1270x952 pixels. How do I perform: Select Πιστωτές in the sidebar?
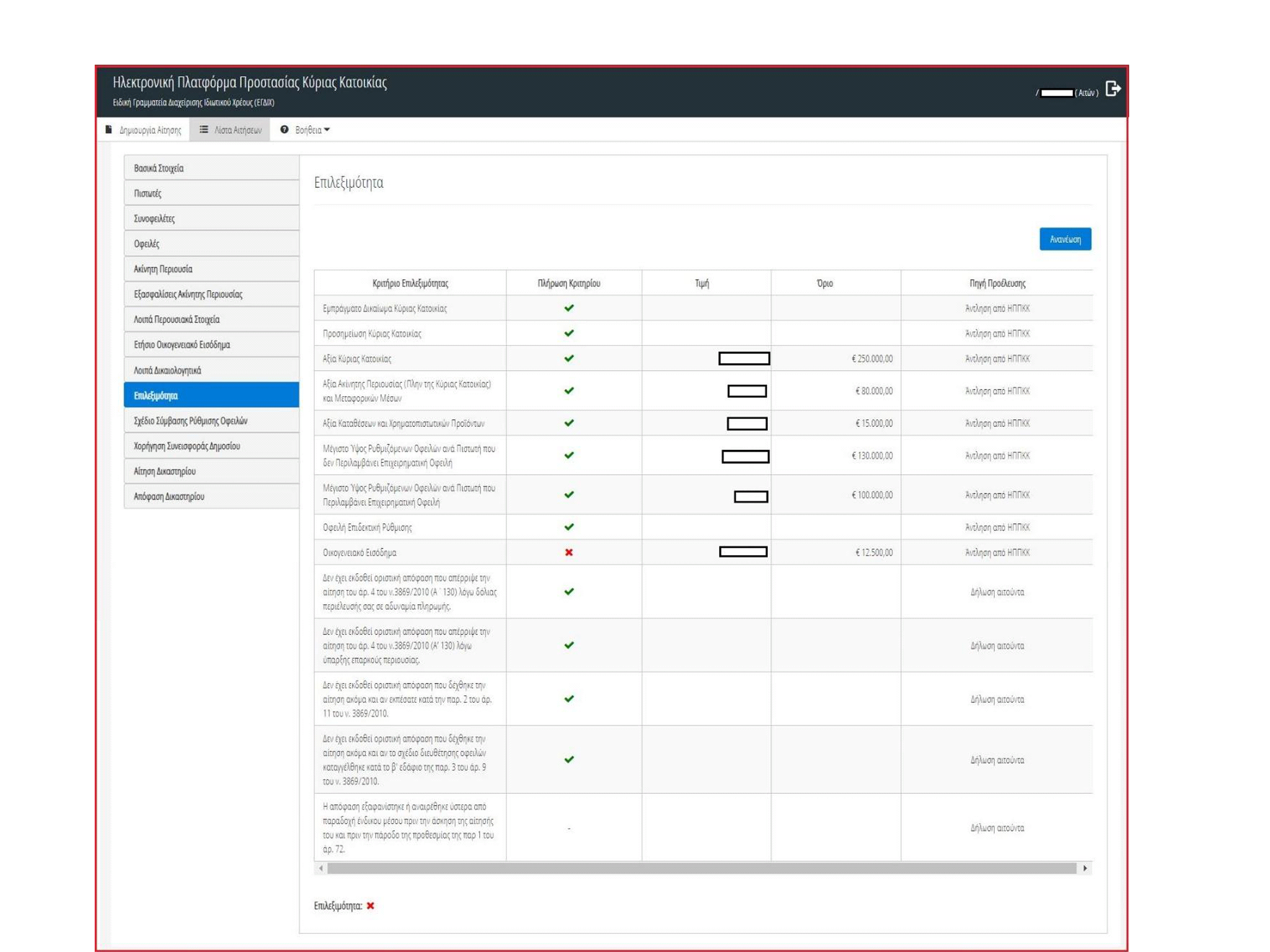[211, 193]
